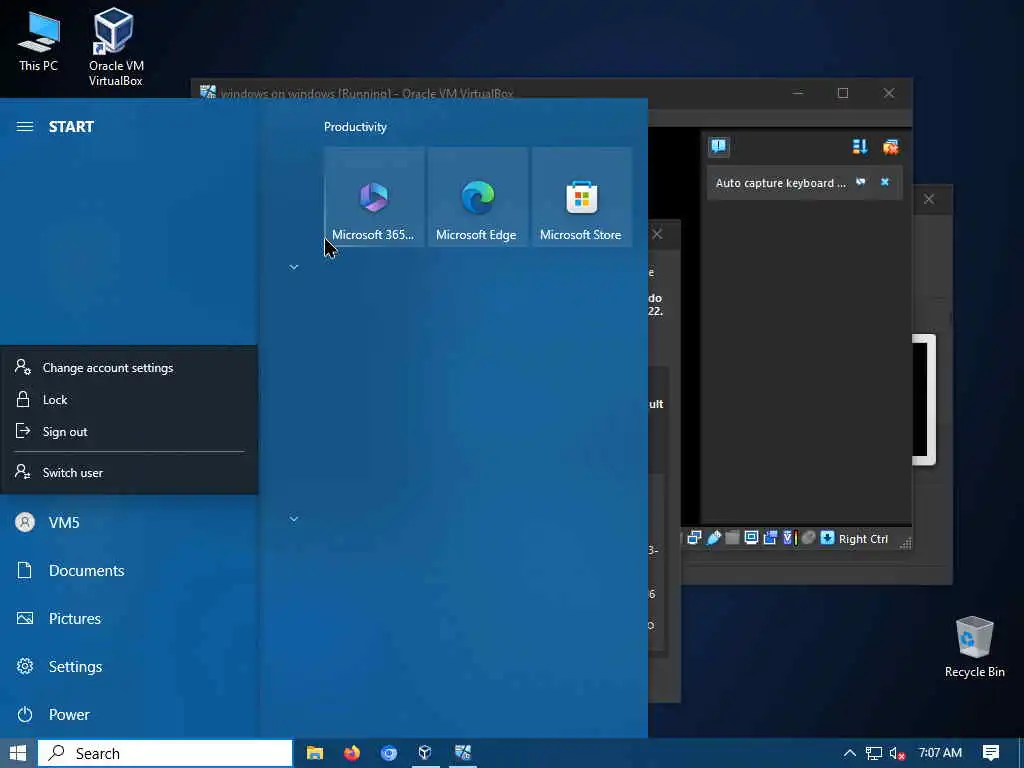Click the Power option in Start

pyautogui.click(x=129, y=714)
